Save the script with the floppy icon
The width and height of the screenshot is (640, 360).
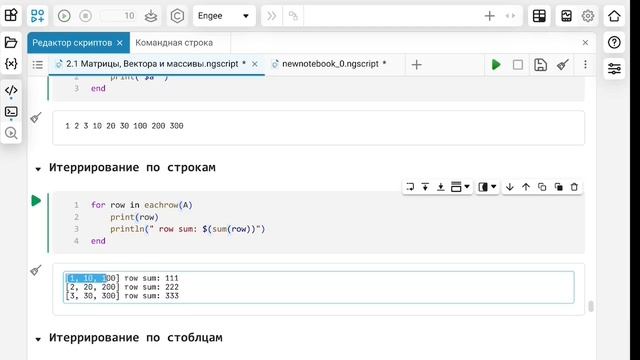(x=540, y=64)
